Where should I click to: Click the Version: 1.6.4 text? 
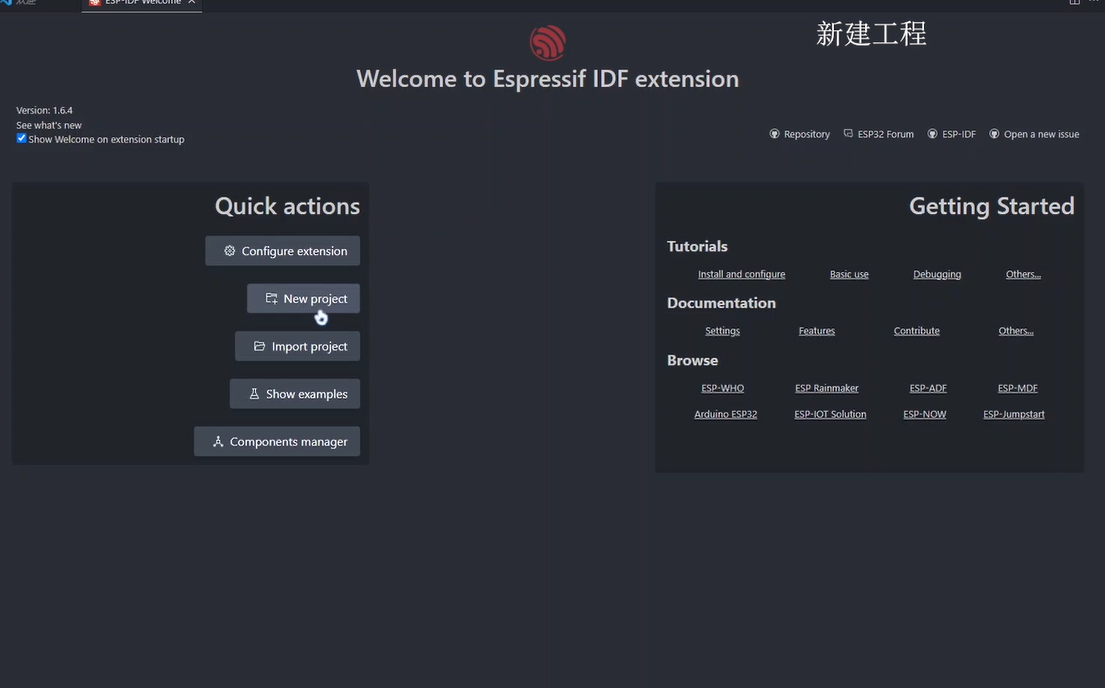click(44, 111)
